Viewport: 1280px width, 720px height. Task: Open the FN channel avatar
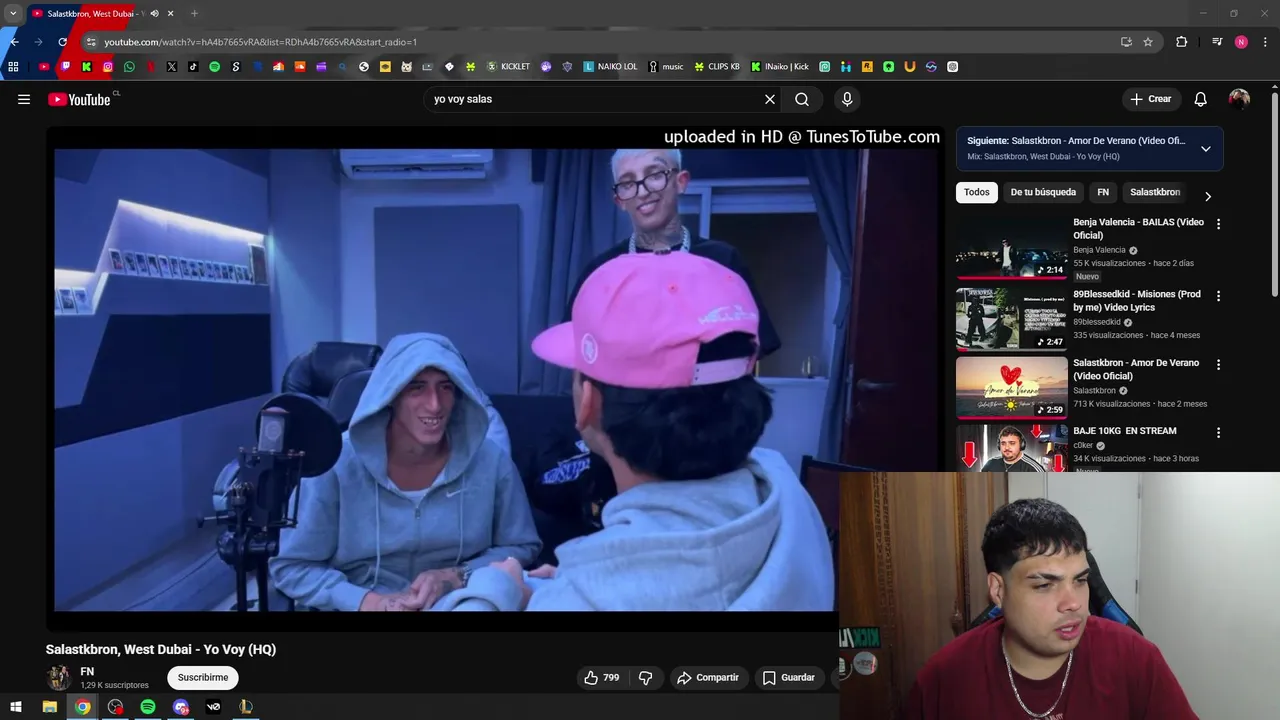coord(59,677)
